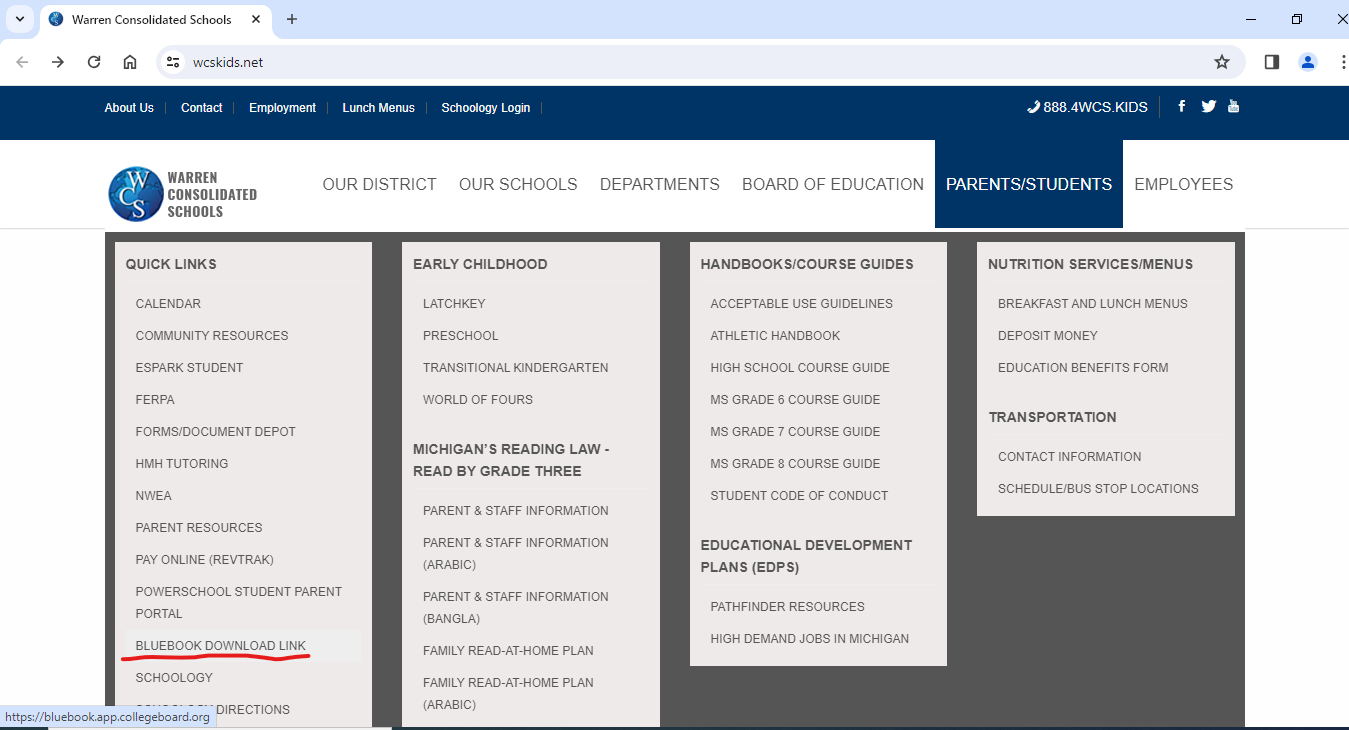Open the YouTube icon in header
The width and height of the screenshot is (1349, 730).
1233,106
